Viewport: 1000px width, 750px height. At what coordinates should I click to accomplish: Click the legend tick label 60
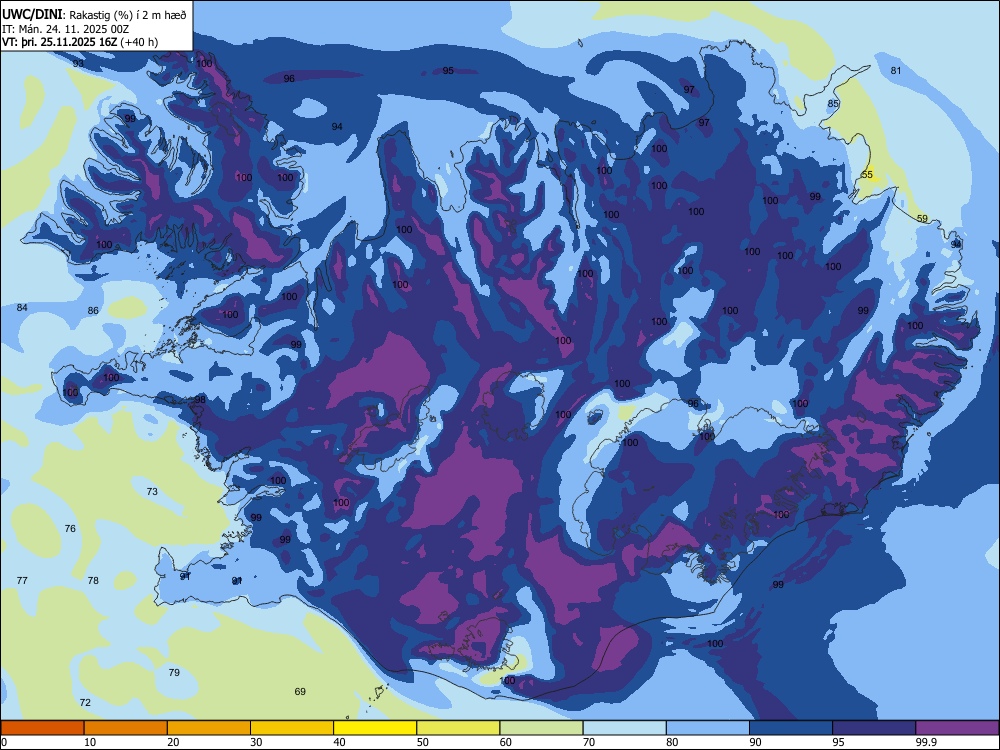(506, 742)
